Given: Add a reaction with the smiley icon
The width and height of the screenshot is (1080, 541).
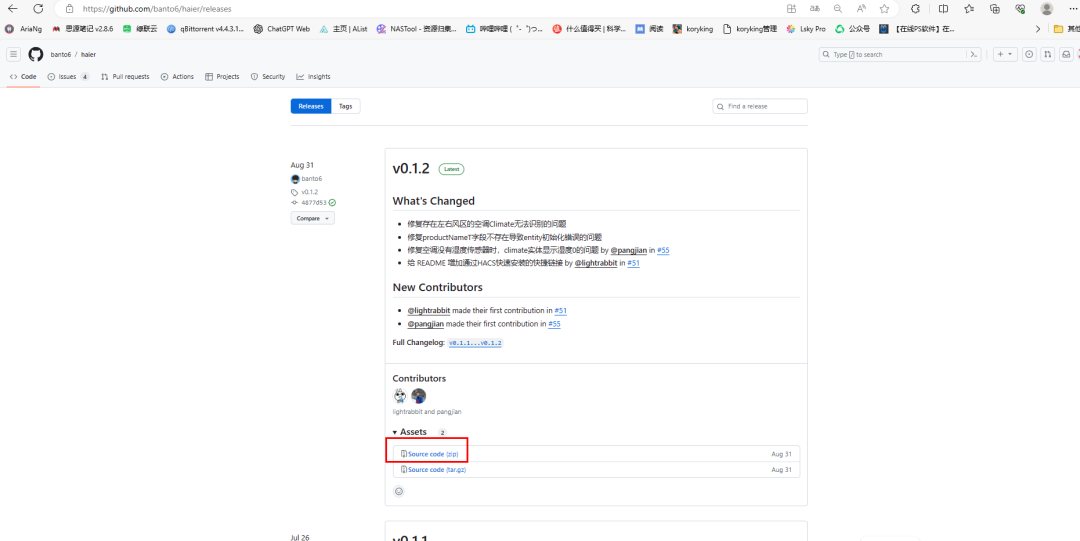Looking at the screenshot, I should point(399,491).
